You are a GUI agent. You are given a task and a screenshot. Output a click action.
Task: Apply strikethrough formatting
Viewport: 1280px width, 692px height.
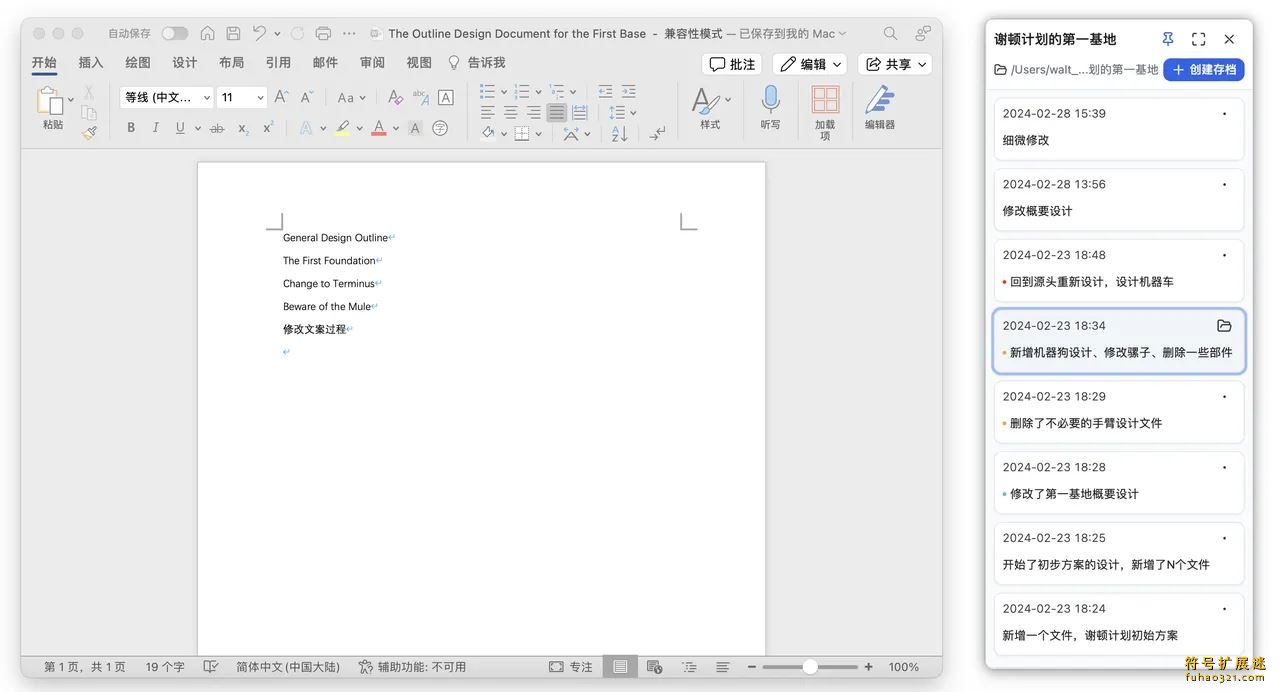tap(216, 128)
